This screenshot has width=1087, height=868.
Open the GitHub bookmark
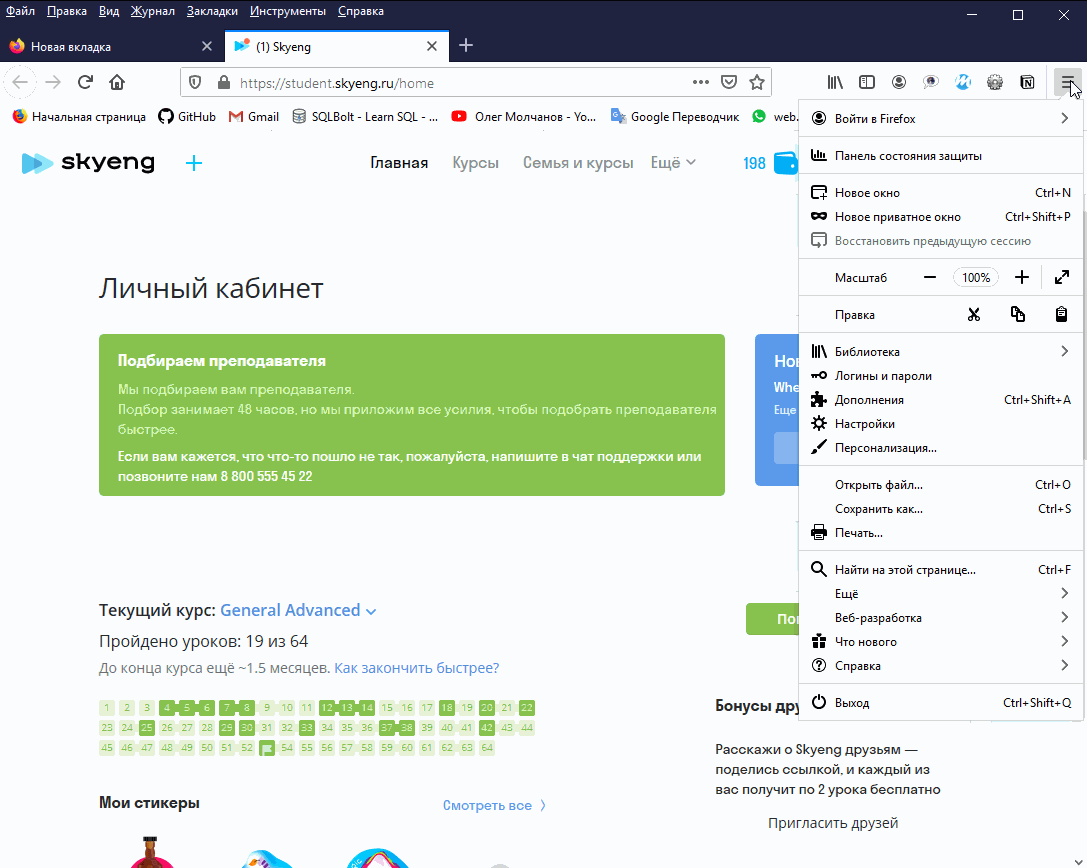pyautogui.click(x=187, y=116)
